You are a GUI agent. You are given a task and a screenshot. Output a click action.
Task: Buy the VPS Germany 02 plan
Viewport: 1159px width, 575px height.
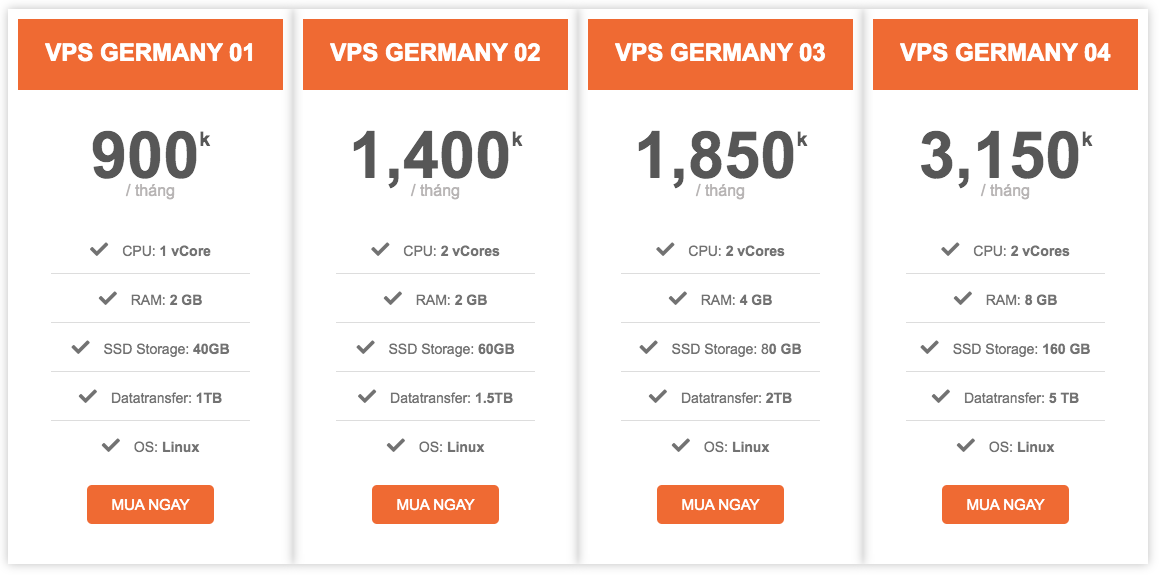[x=435, y=505]
